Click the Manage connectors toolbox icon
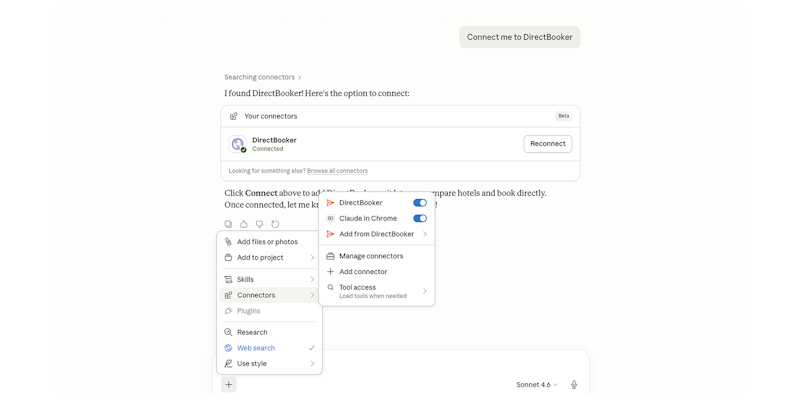 click(x=330, y=256)
